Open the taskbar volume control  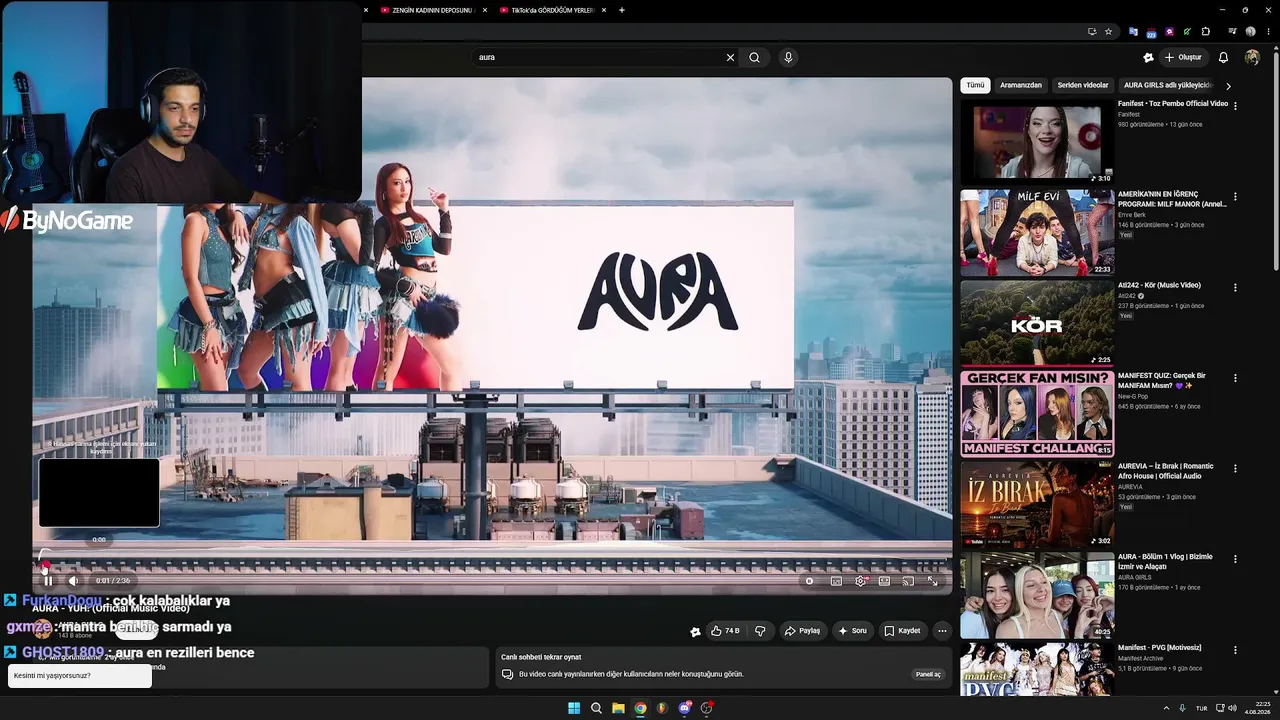(1232, 708)
